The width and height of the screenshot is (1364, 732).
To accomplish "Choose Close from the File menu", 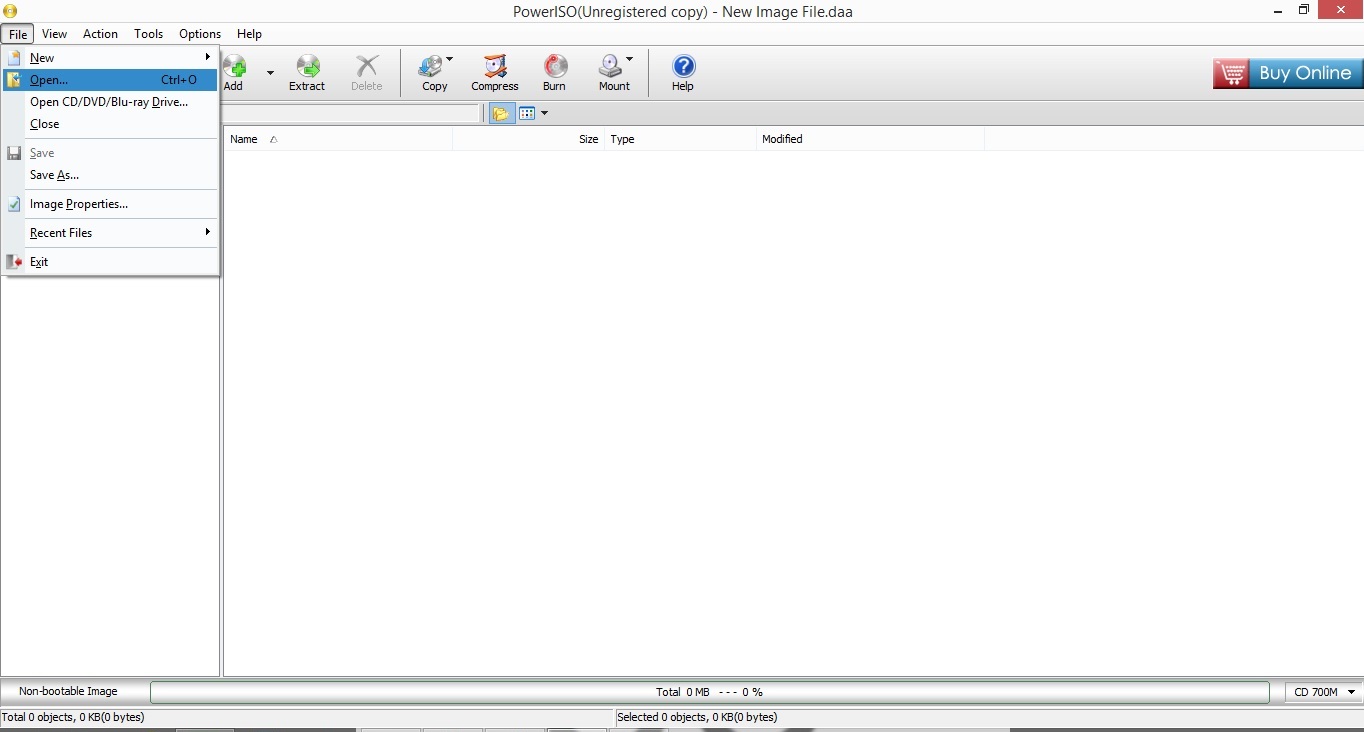I will tap(111, 124).
